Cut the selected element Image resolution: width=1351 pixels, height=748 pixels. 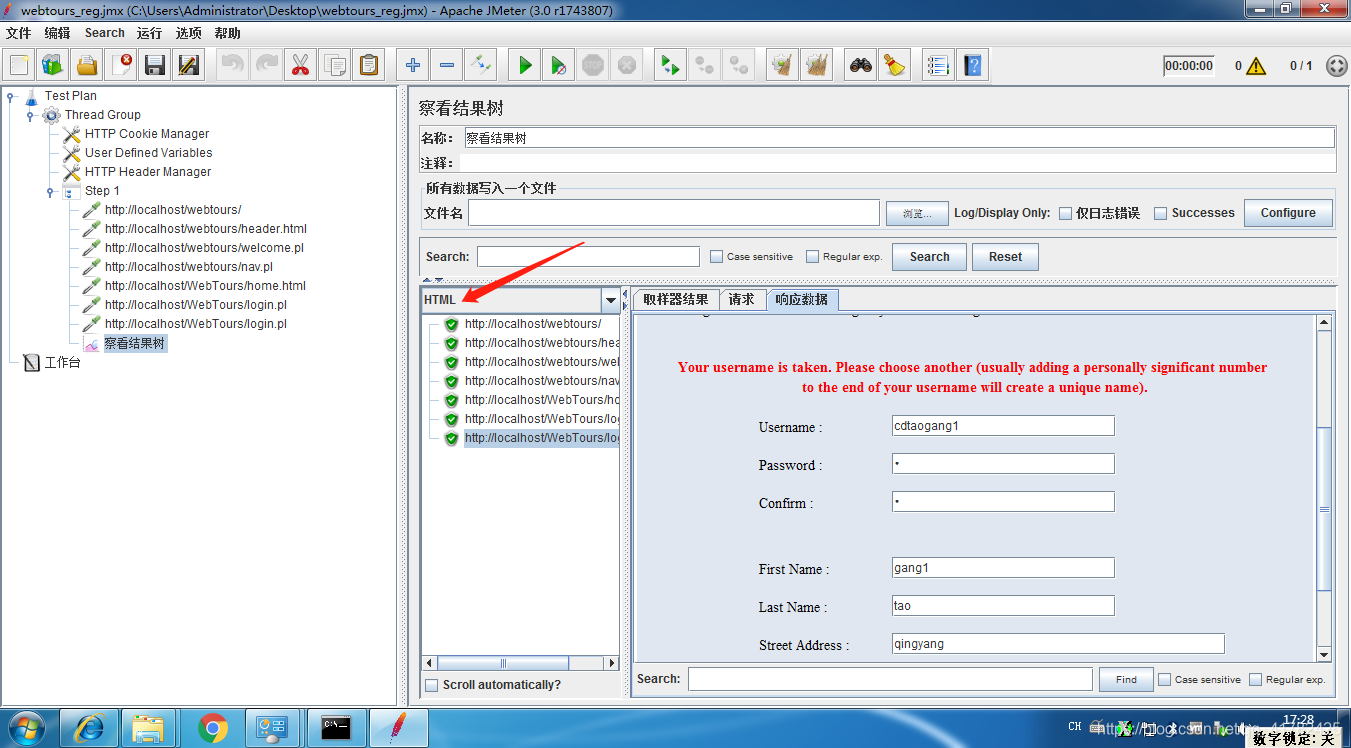pyautogui.click(x=300, y=66)
